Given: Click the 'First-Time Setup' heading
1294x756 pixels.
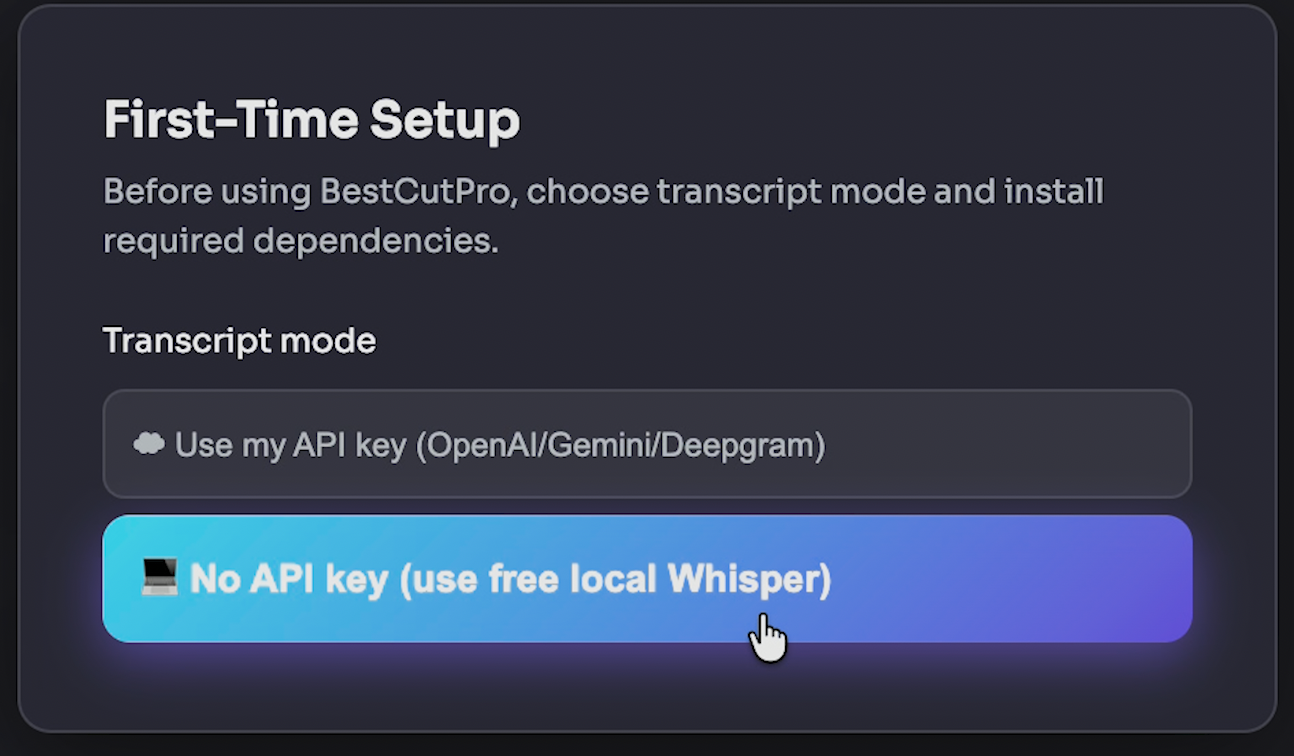Looking at the screenshot, I should 311,119.
